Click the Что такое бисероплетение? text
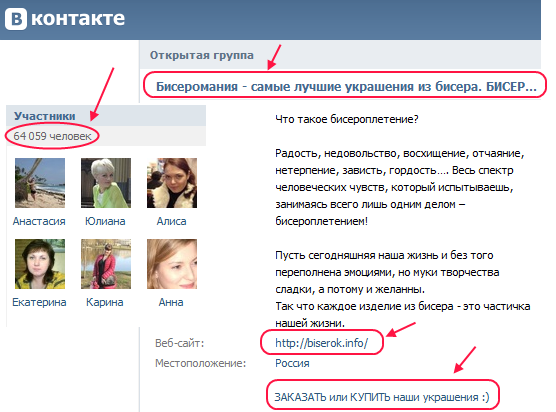Screen dimensions: 556x412 [346, 119]
